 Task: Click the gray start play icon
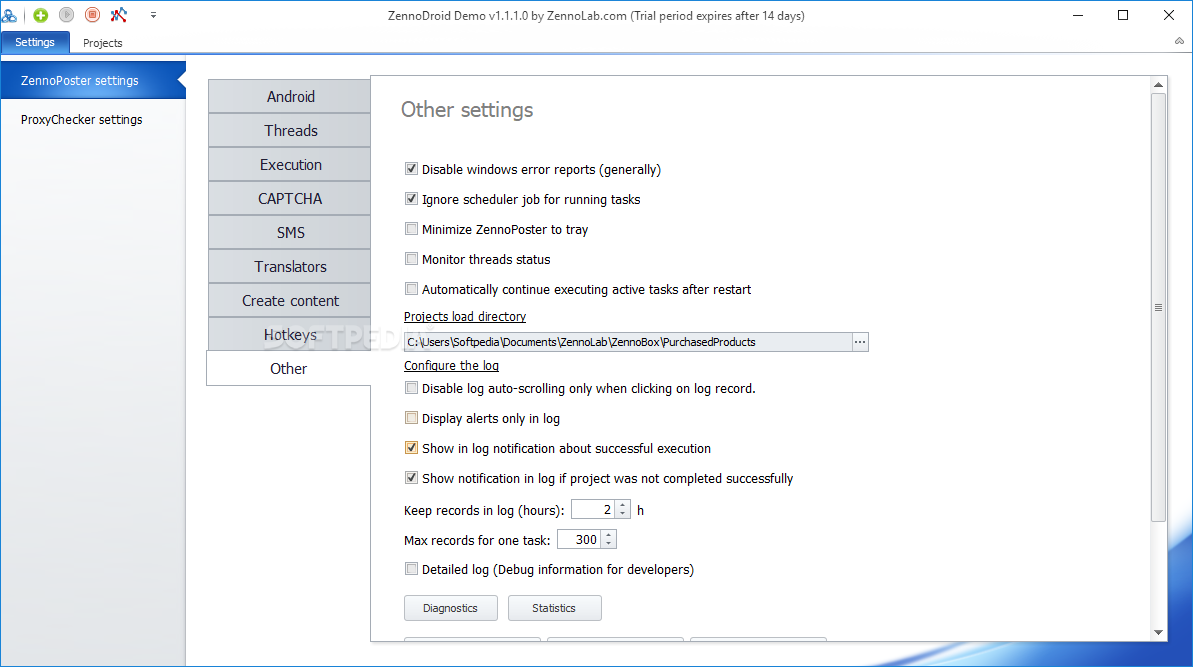coord(67,14)
